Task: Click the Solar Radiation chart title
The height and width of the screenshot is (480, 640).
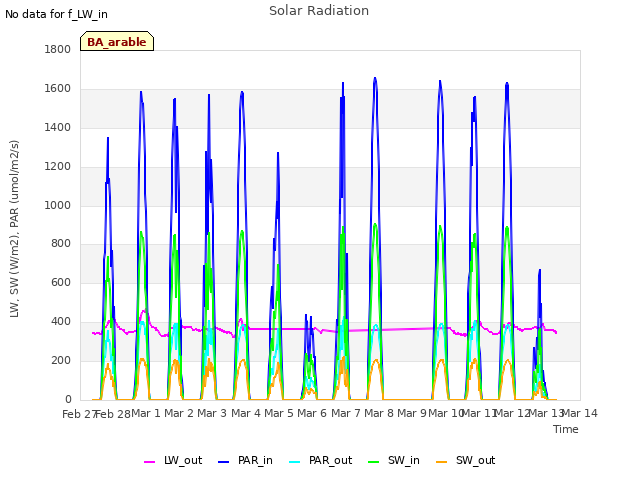Action: (x=319, y=11)
